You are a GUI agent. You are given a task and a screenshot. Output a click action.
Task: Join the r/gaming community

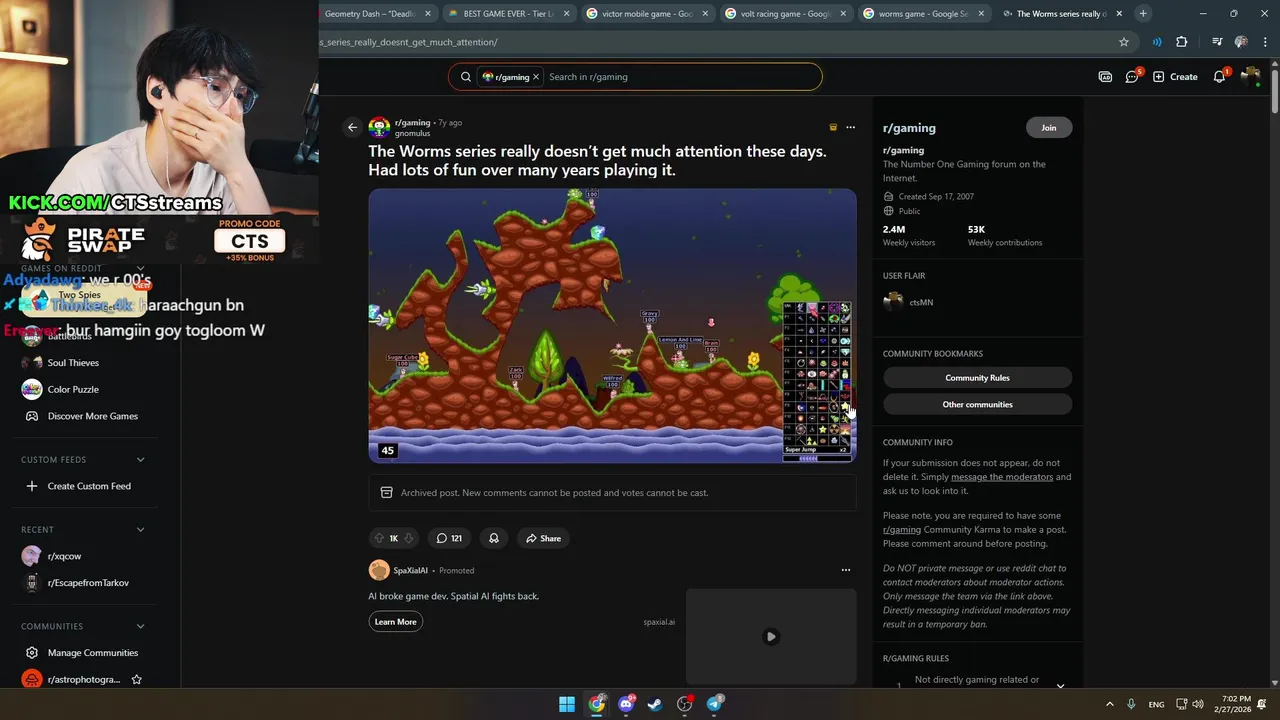click(x=1048, y=127)
